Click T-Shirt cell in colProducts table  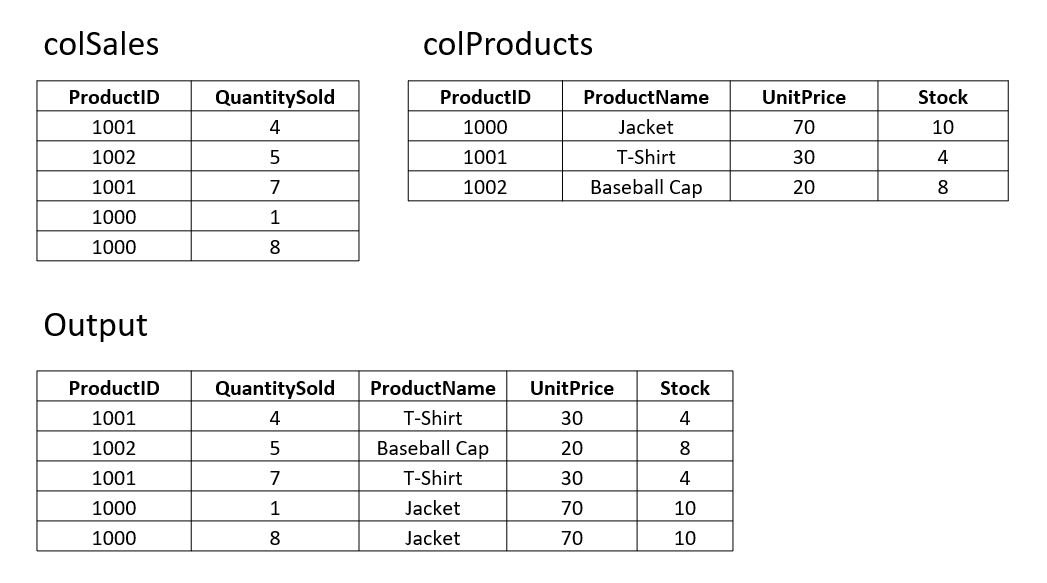point(646,157)
